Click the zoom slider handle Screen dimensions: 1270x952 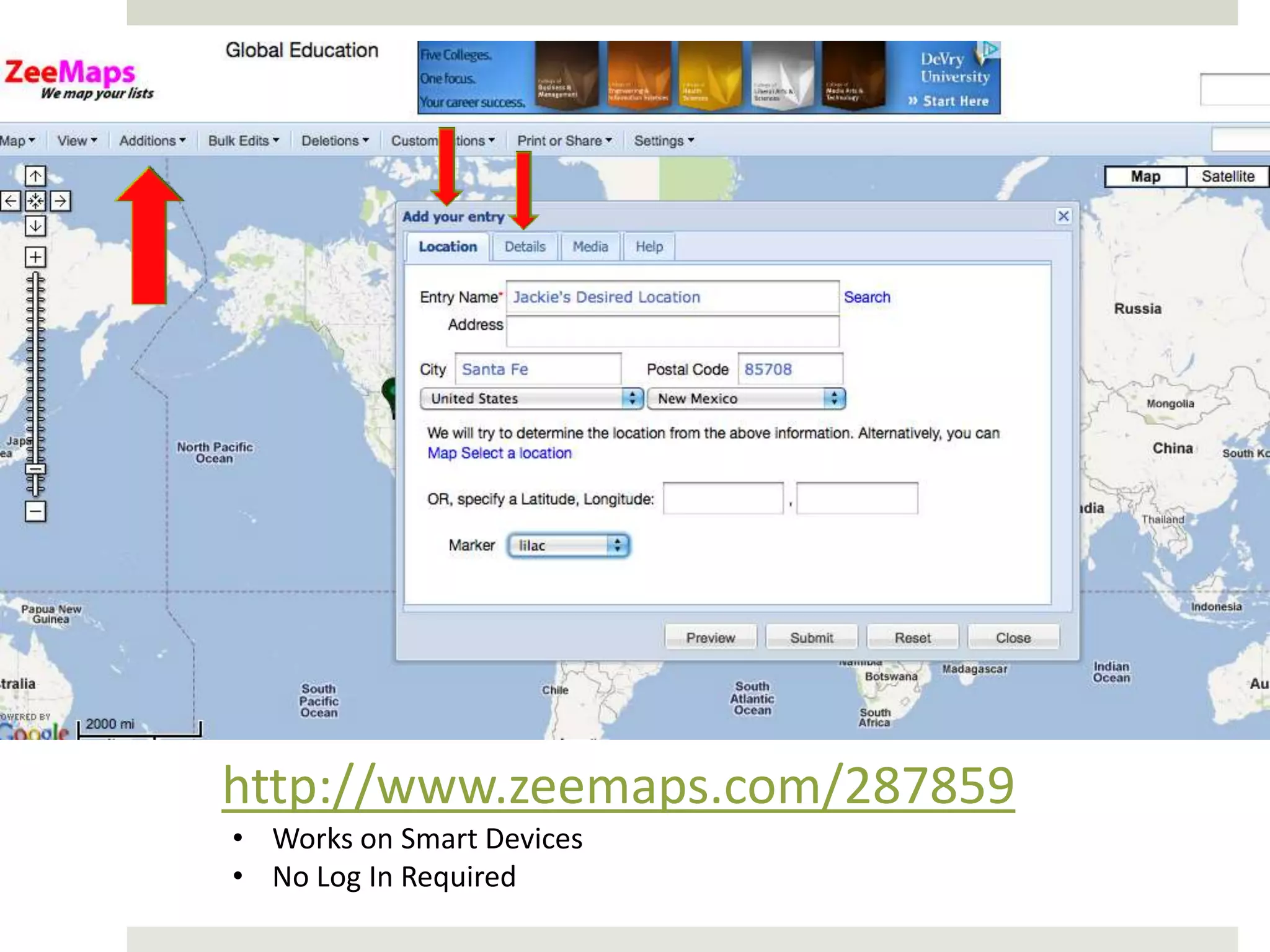point(35,469)
